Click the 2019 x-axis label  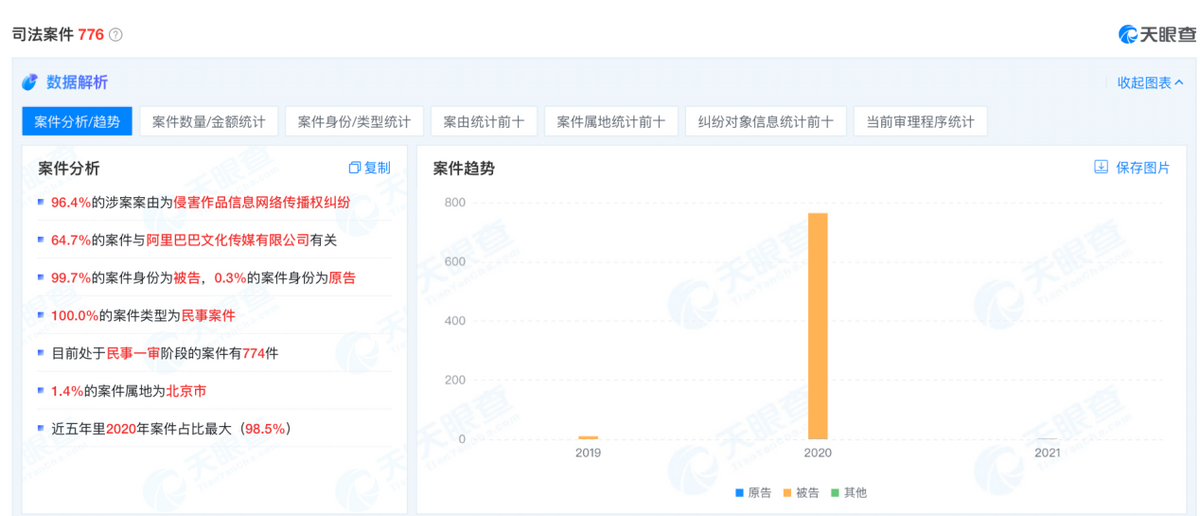click(588, 453)
